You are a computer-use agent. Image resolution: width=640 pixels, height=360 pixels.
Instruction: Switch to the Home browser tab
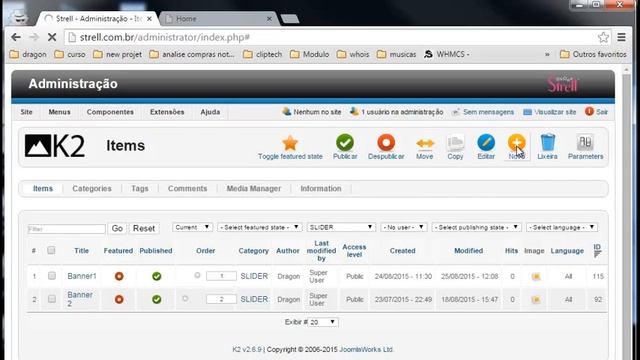[x=218, y=19]
